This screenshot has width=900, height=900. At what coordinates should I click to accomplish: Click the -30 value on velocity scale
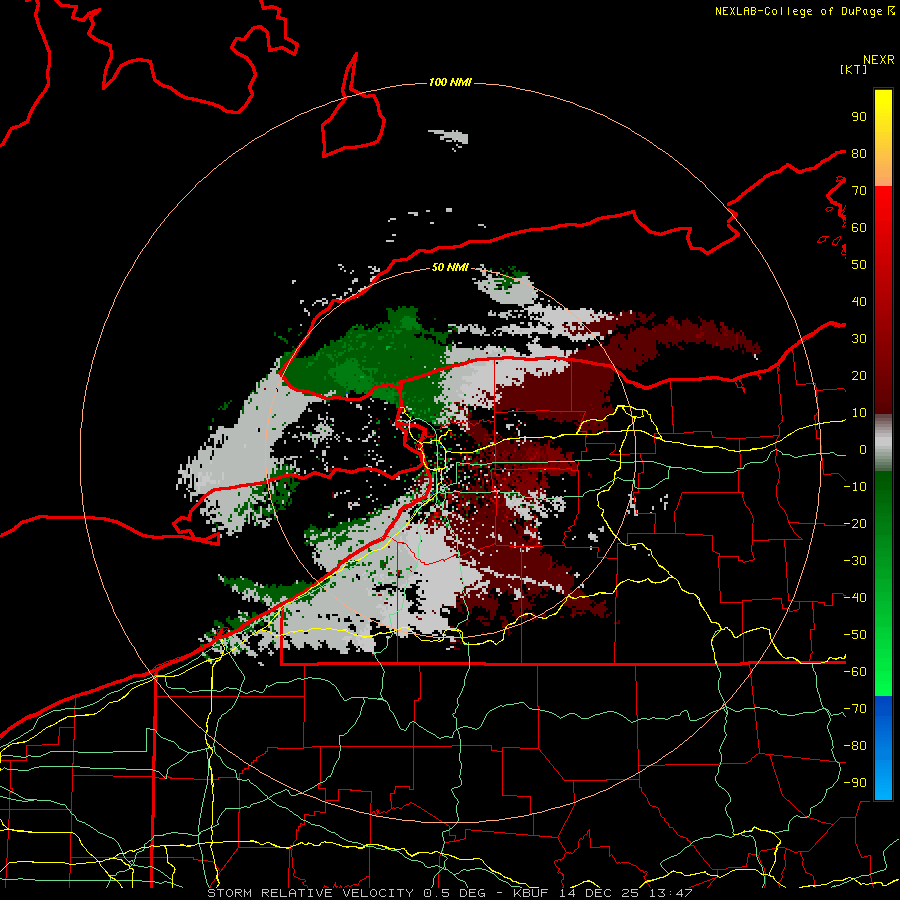coord(855,561)
